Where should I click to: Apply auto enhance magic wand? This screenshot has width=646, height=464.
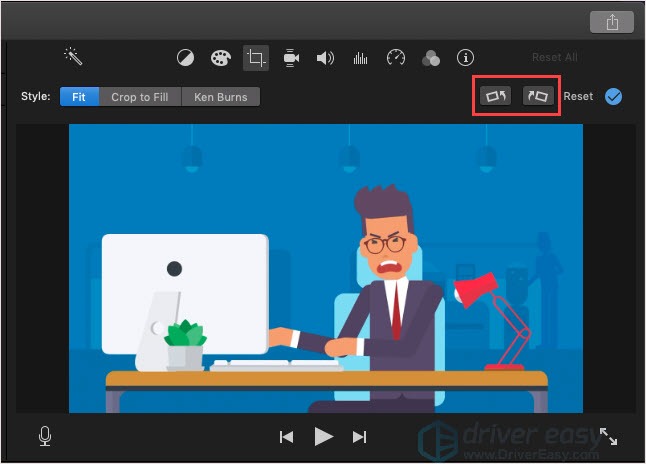coord(73,56)
